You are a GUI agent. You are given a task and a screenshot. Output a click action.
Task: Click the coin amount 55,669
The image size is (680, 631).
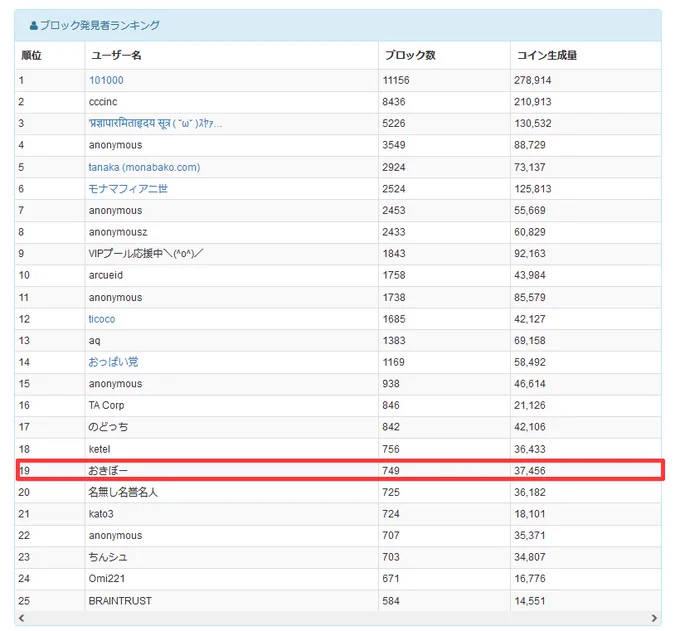point(530,211)
